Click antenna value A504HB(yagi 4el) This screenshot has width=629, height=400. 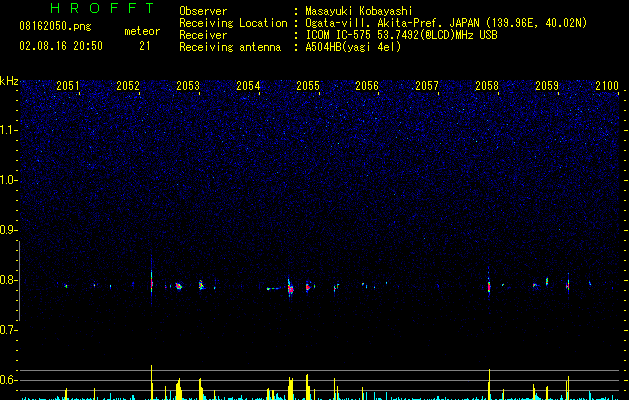click(x=353, y=47)
